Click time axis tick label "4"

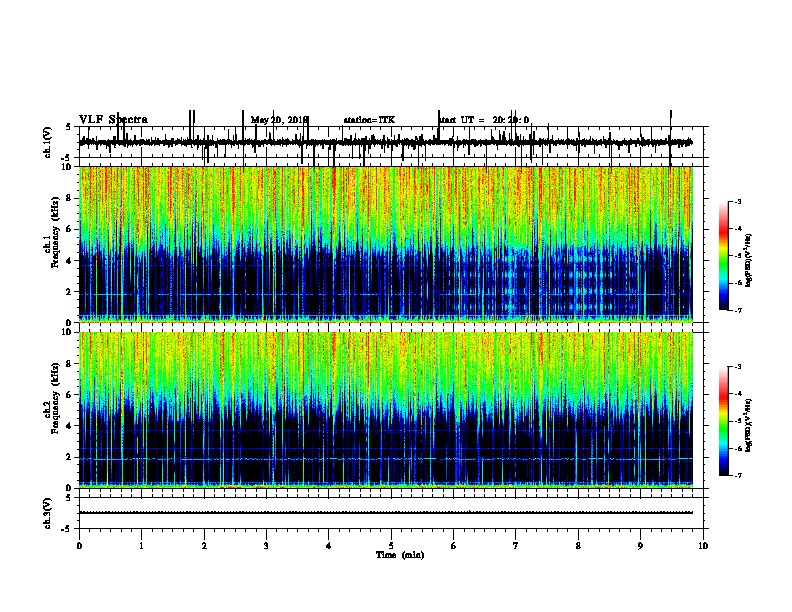tap(329, 546)
